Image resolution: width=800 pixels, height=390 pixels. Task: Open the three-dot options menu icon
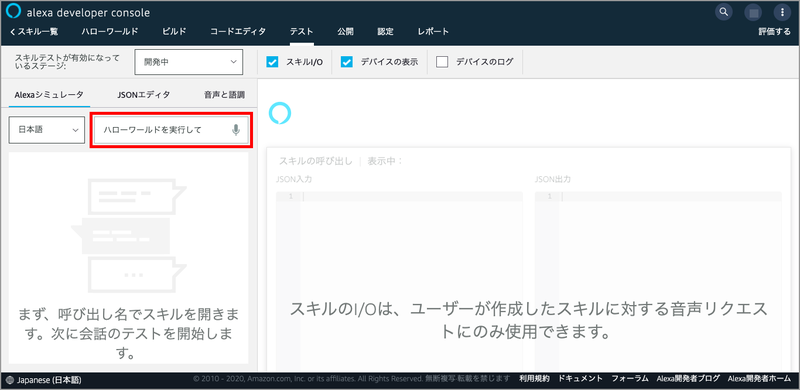coord(782,12)
